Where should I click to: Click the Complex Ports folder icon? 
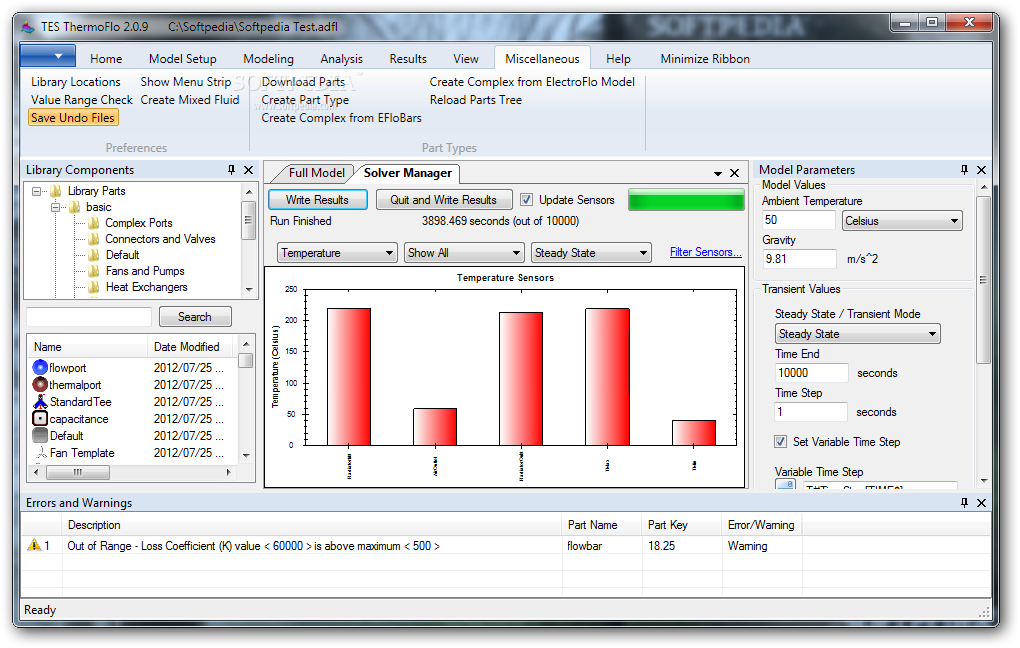pos(94,223)
